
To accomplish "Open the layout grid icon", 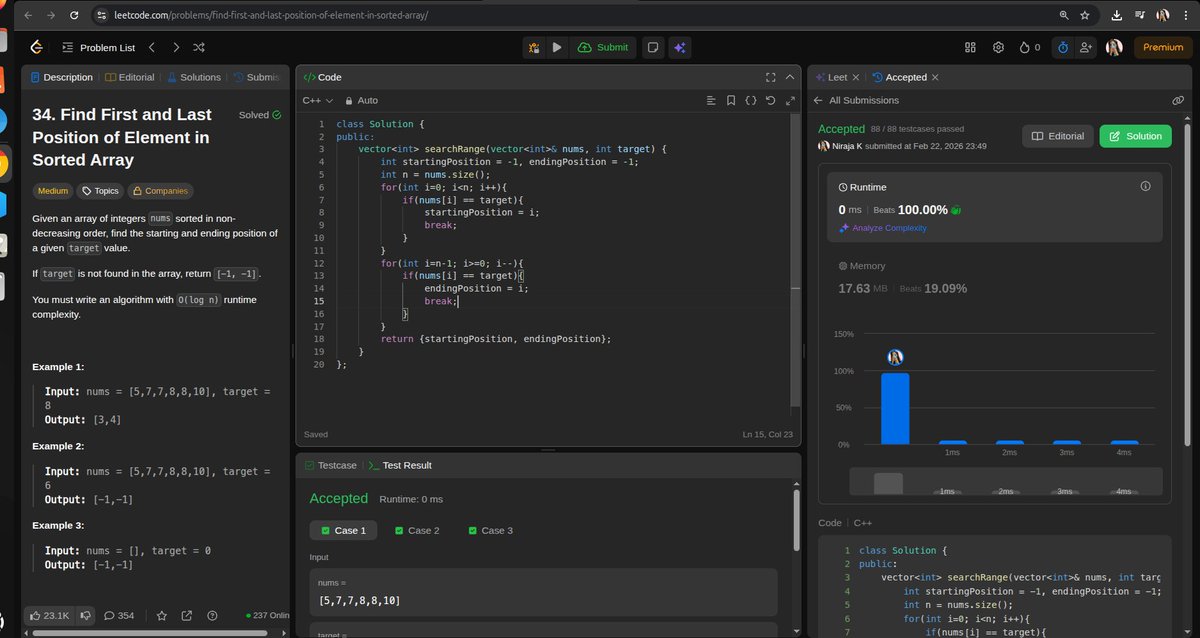I will pos(970,47).
